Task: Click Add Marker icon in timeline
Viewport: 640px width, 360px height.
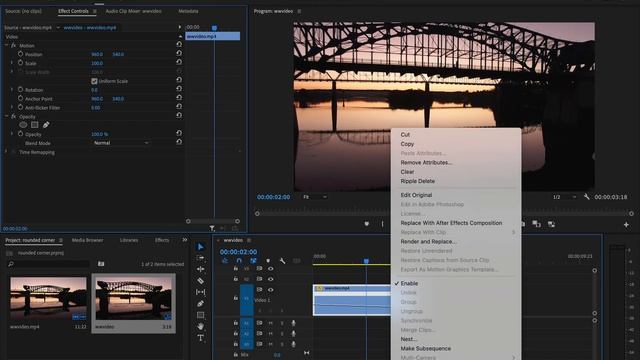Action: pos(268,260)
